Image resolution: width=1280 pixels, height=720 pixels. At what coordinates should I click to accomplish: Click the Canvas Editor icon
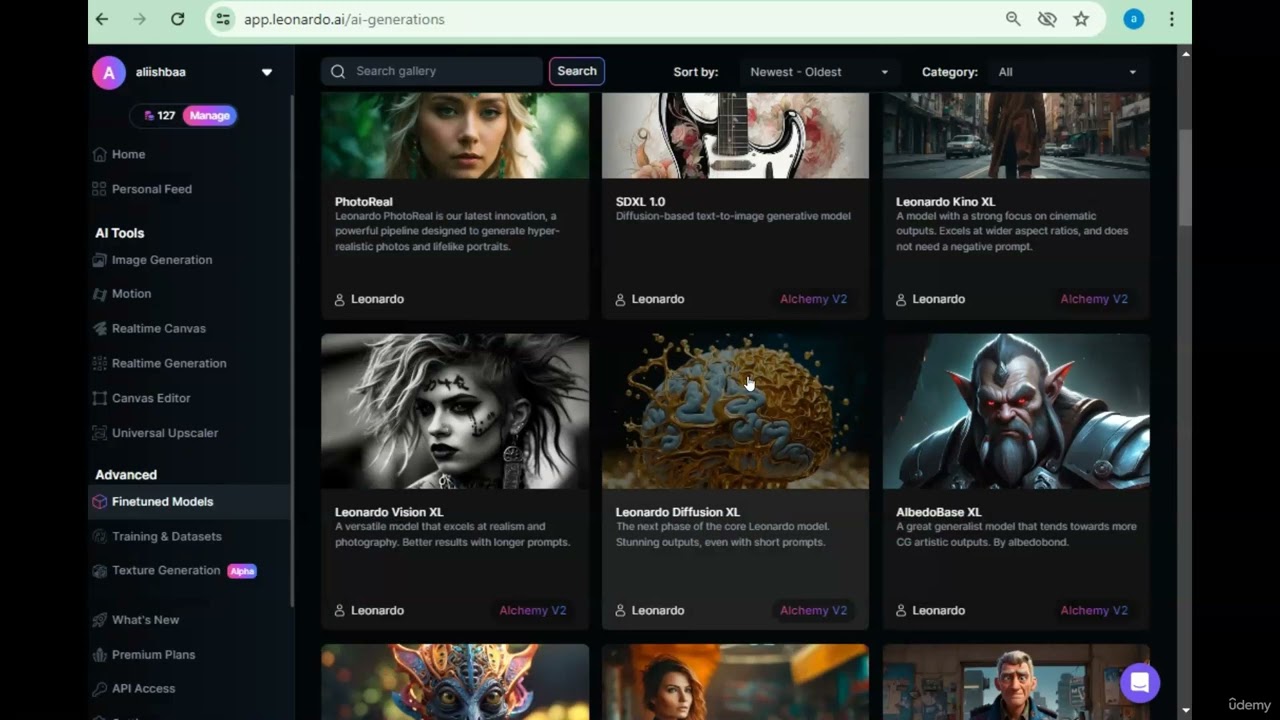point(99,398)
